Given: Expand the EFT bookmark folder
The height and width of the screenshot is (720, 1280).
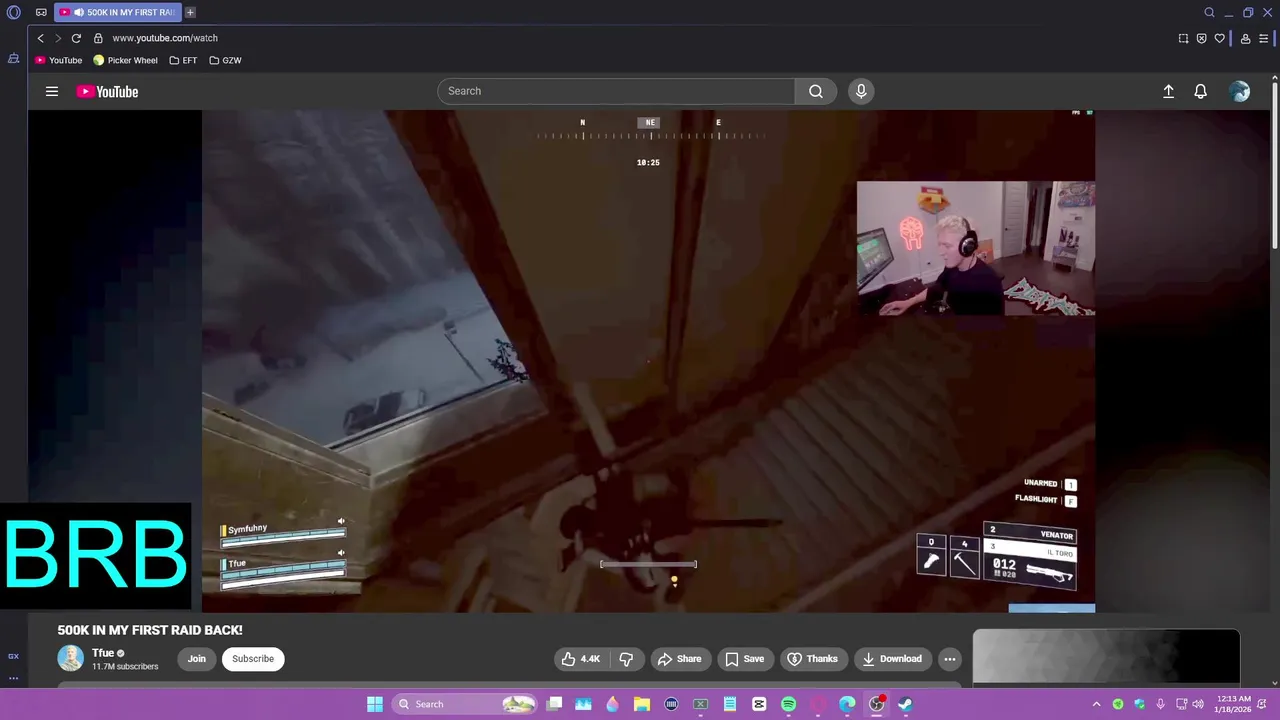Looking at the screenshot, I should pyautogui.click(x=183, y=60).
